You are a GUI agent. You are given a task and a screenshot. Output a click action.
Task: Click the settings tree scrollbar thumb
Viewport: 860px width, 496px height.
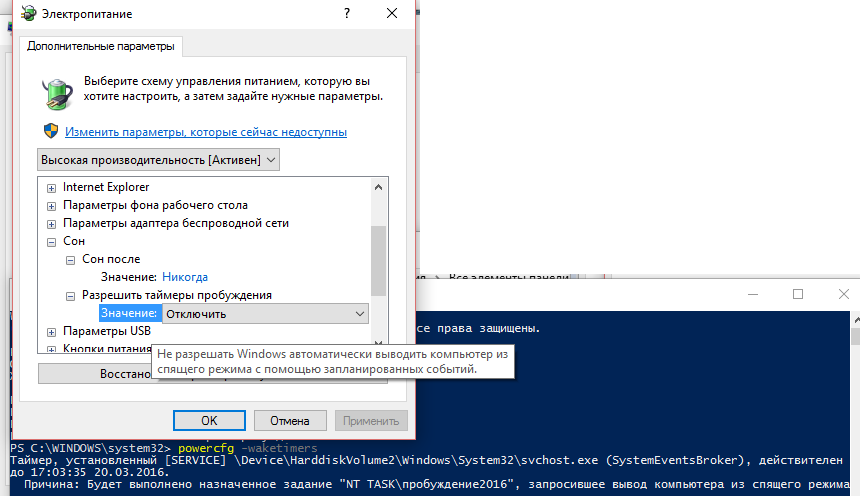(x=378, y=261)
